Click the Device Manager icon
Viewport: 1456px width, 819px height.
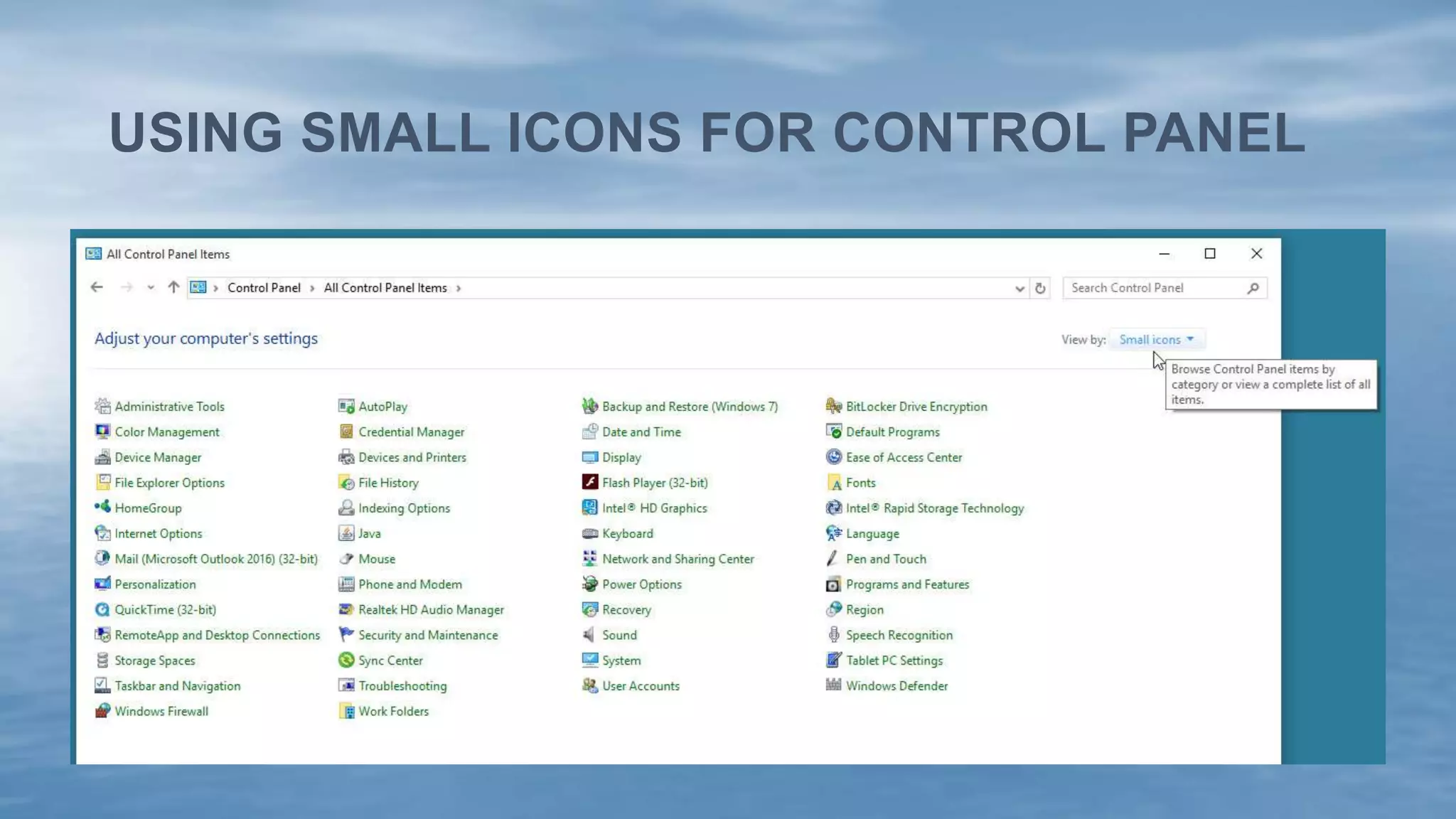tap(102, 457)
